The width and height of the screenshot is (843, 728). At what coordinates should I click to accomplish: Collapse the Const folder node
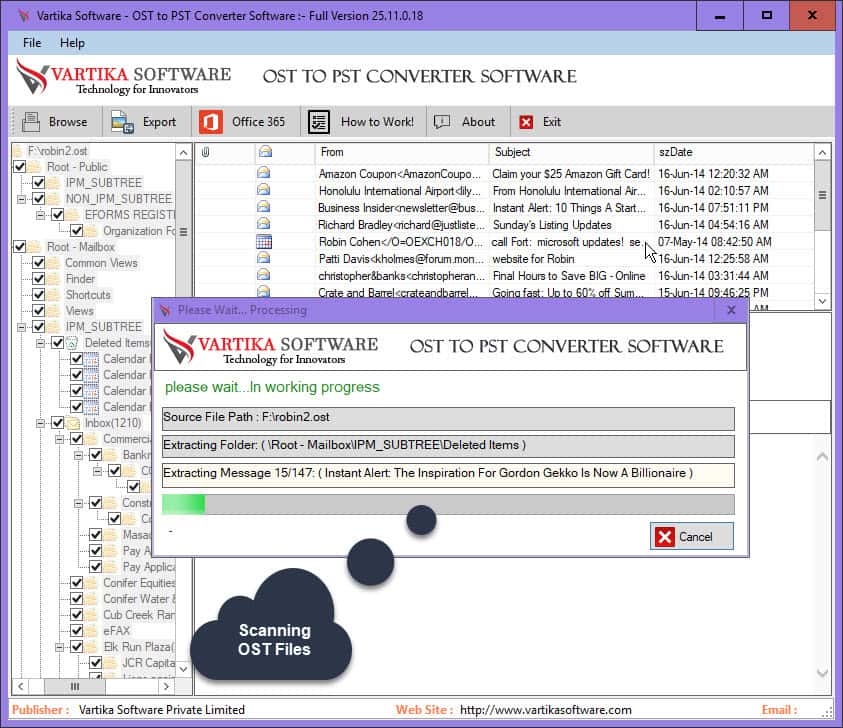pos(78,503)
